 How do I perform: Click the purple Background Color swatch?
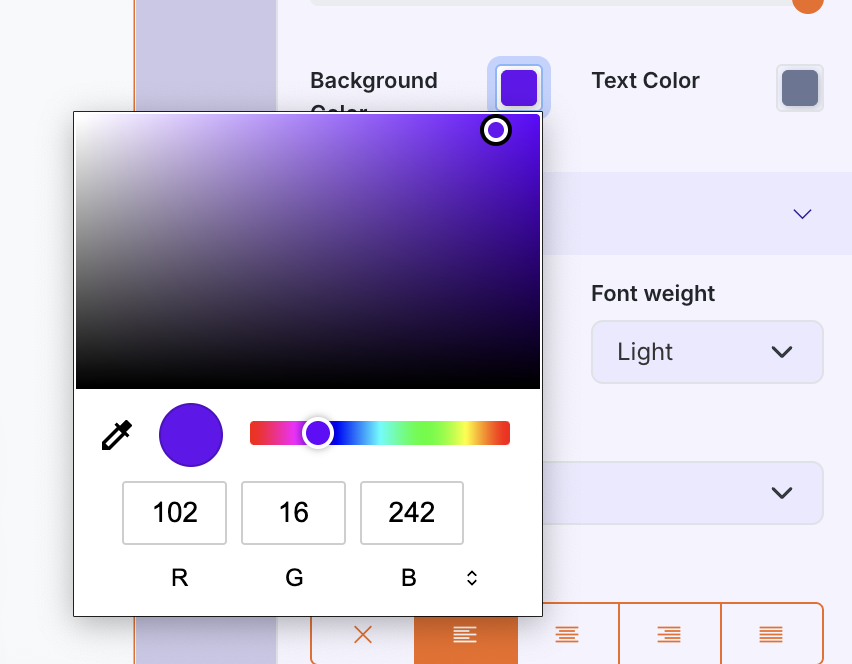(x=519, y=88)
